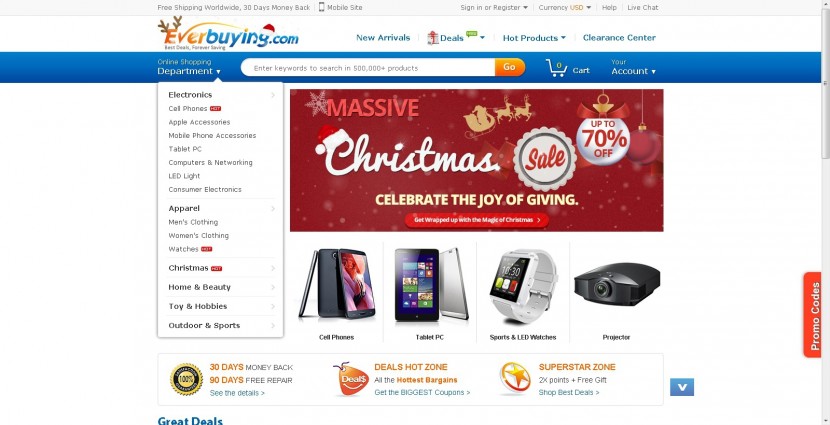Click the blue down-arrow button
Screen dimensions: 830x425
point(682,387)
